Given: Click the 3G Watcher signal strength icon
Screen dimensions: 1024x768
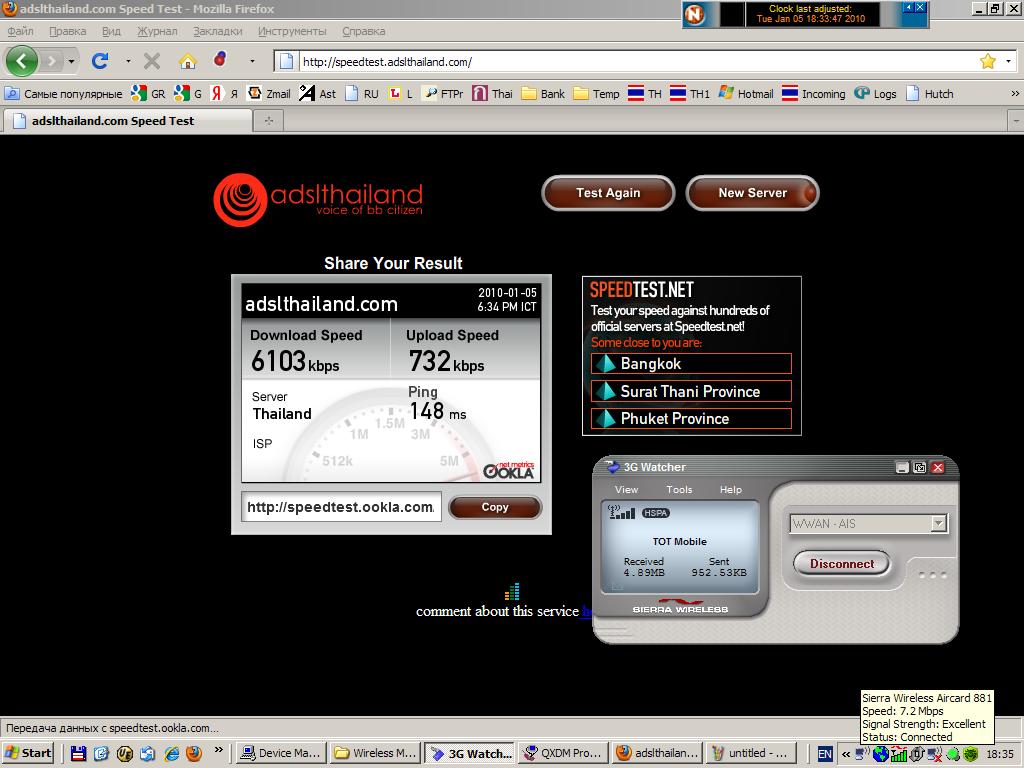Looking at the screenshot, I should coord(621,513).
